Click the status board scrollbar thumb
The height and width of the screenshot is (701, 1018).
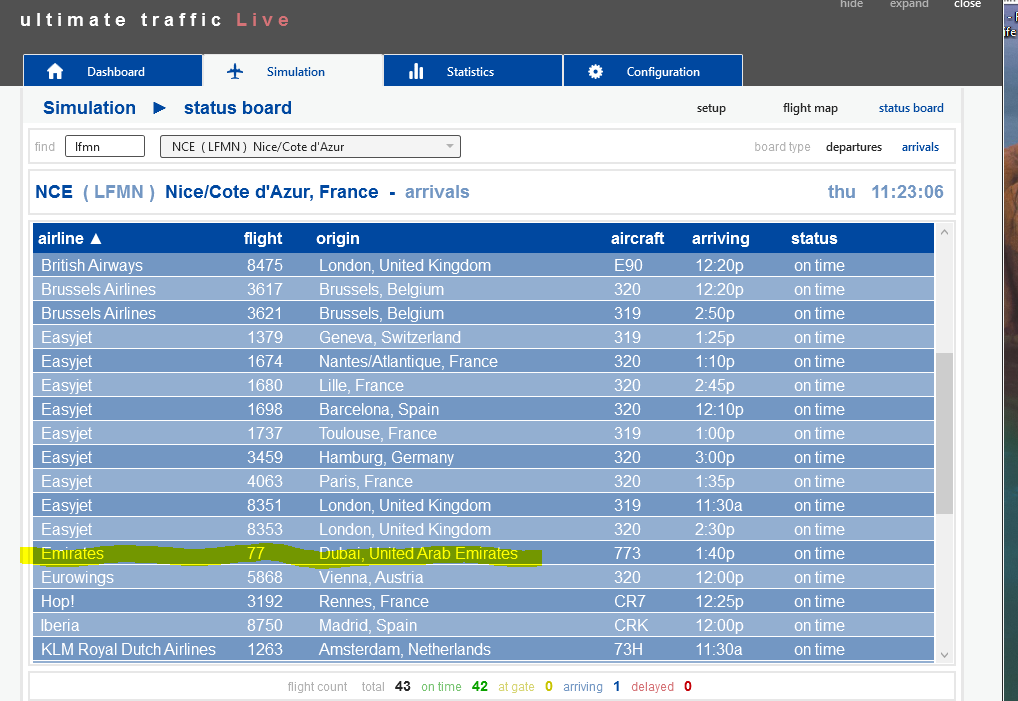pos(945,434)
